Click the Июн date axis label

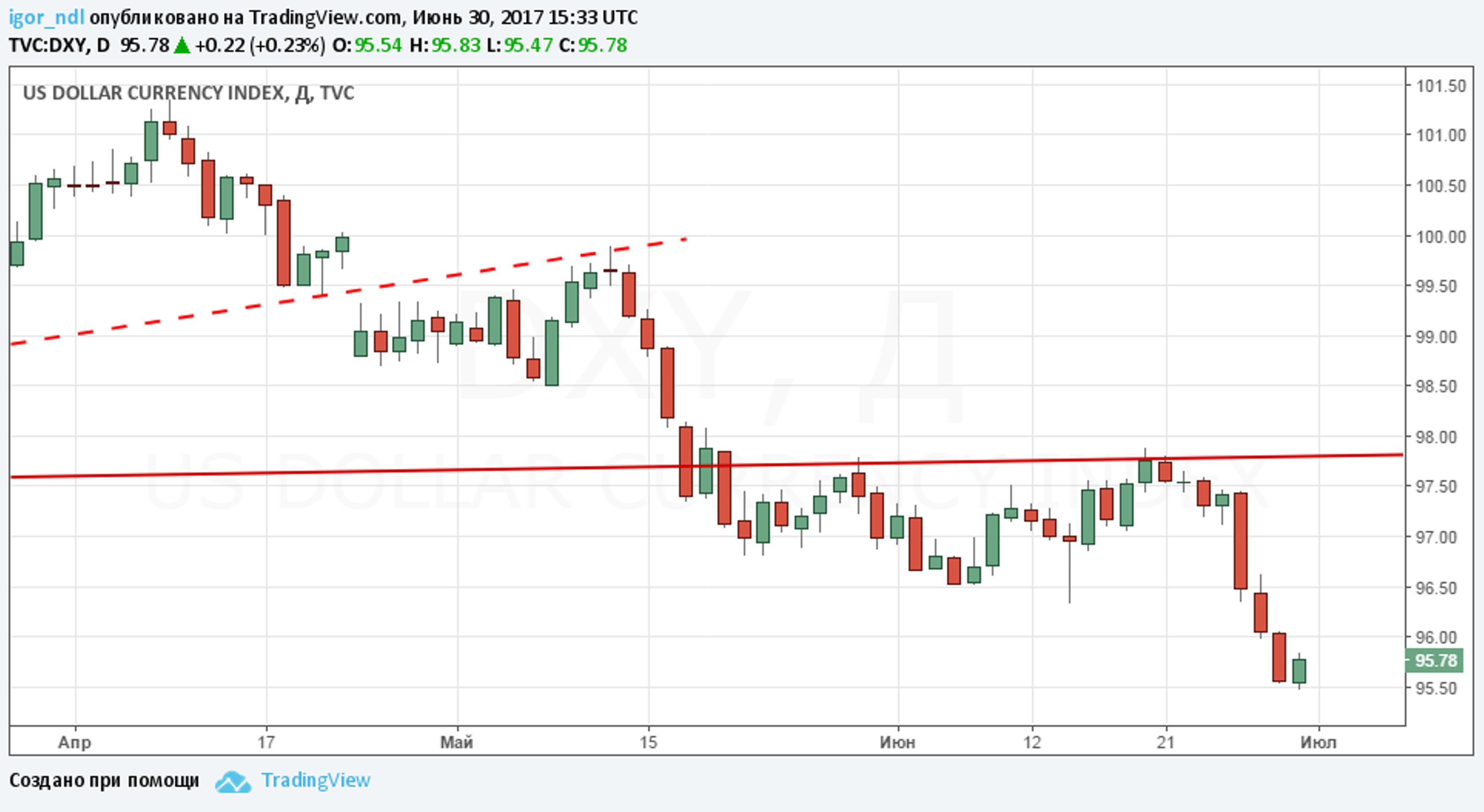897,742
